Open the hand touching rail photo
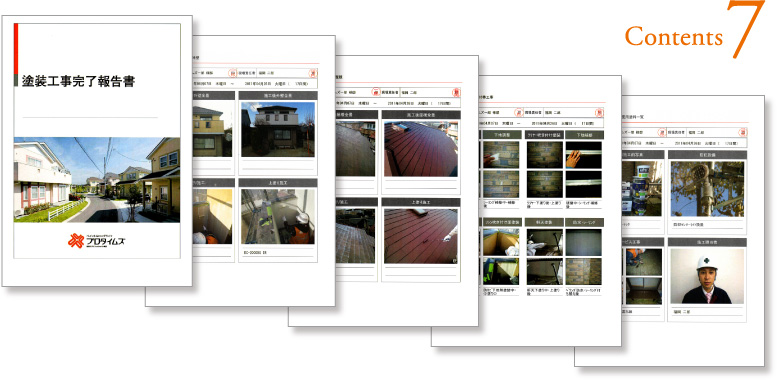Screen dimensions: 777x380 tap(584, 155)
